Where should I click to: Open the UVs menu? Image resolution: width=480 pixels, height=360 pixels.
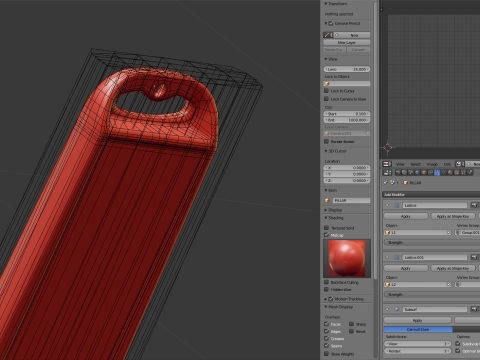[x=447, y=164]
